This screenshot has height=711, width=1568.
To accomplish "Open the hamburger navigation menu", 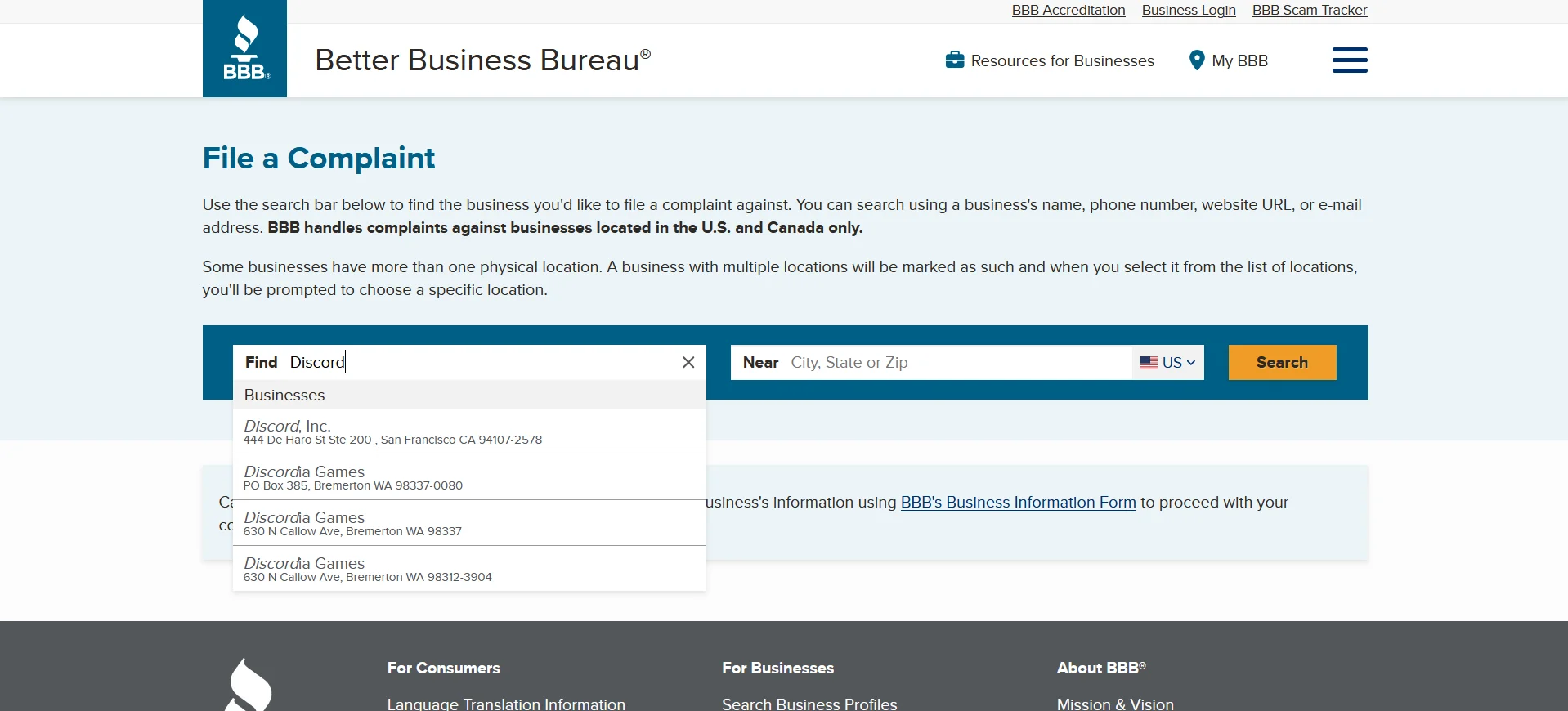I will (1349, 60).
